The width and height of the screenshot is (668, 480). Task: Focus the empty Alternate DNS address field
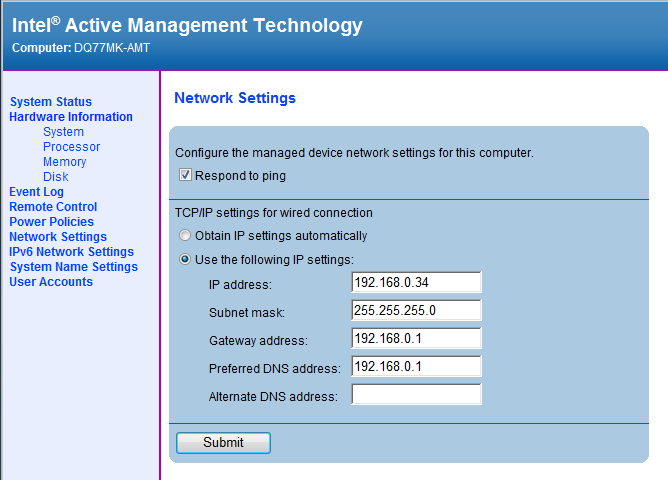[x=417, y=395]
